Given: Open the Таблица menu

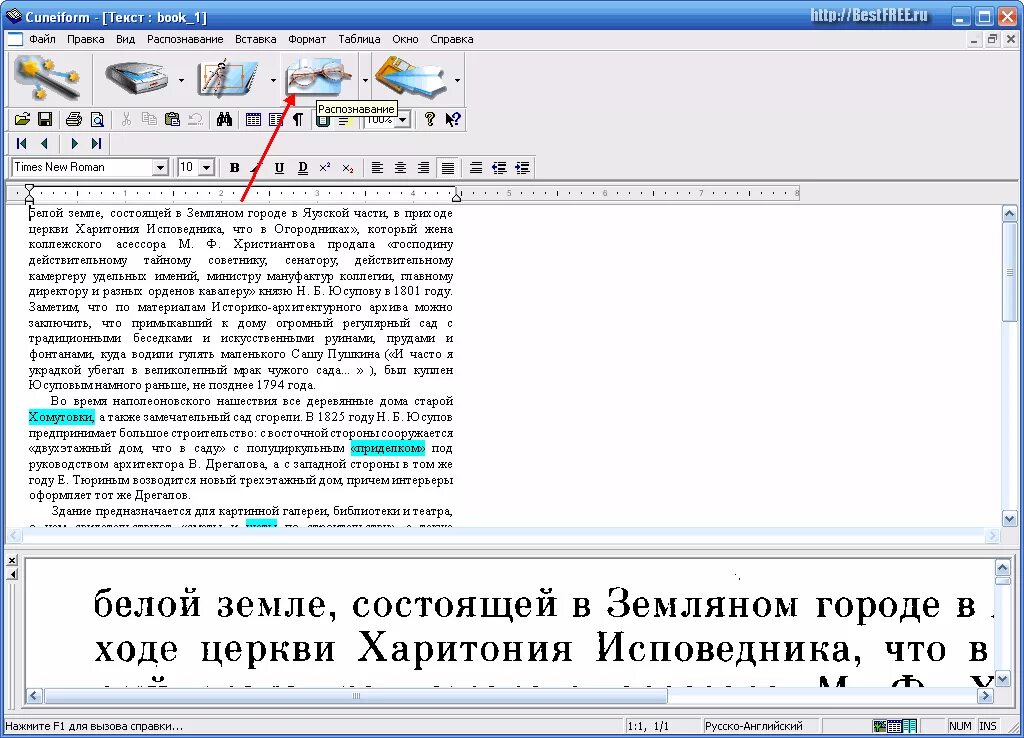Looking at the screenshot, I should [359, 39].
